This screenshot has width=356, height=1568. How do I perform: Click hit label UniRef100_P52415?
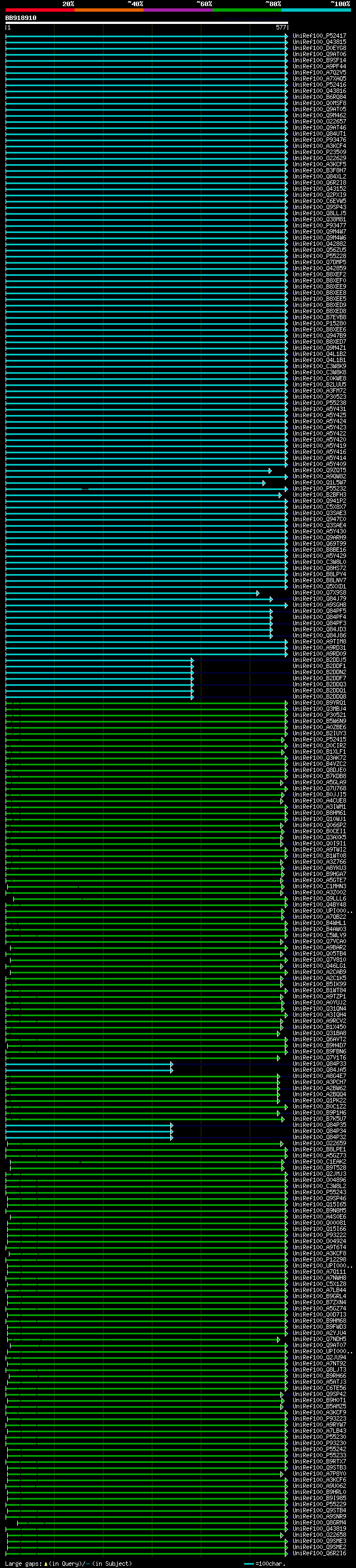(x=319, y=740)
